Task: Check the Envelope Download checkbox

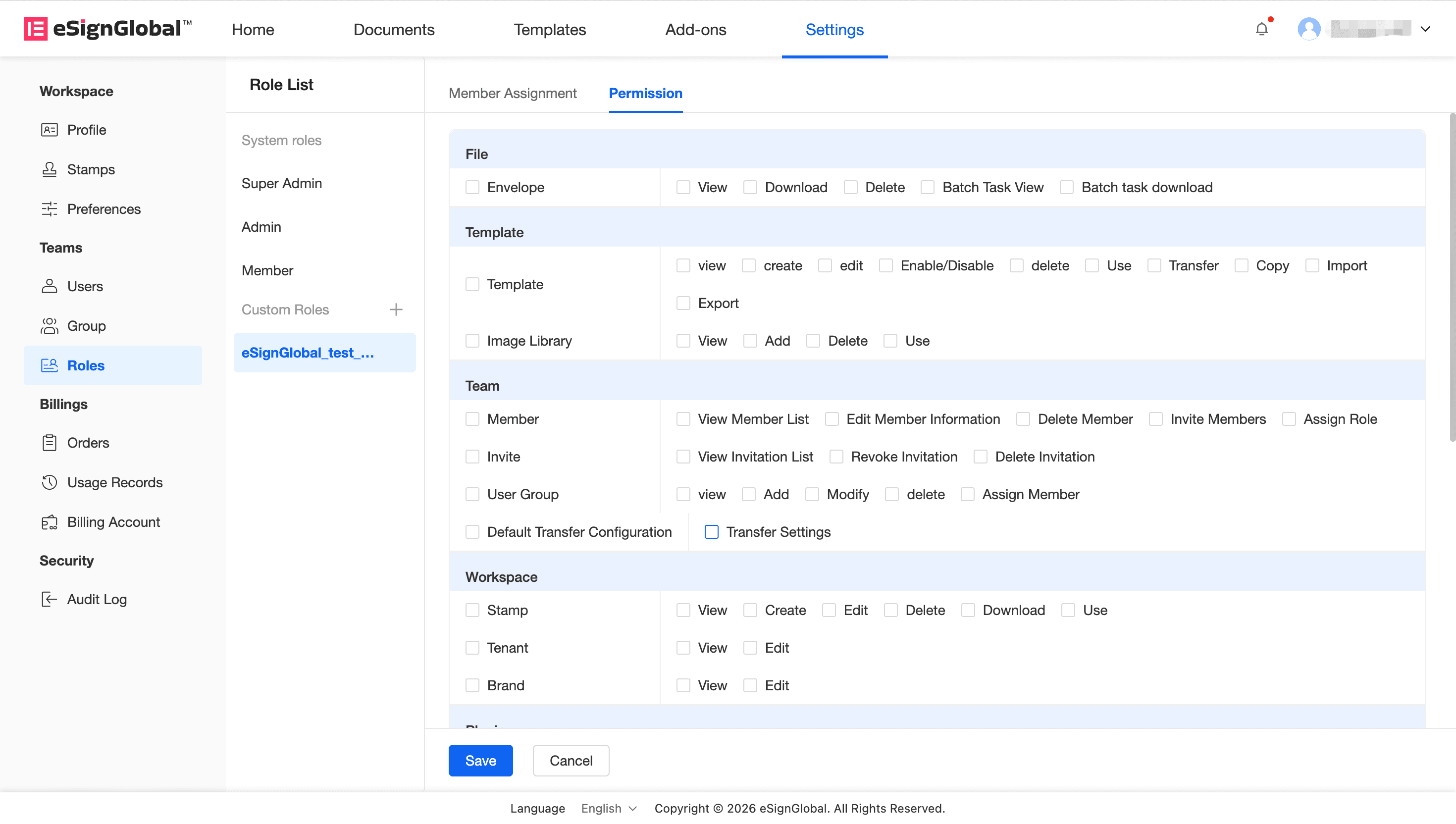Action: click(750, 187)
